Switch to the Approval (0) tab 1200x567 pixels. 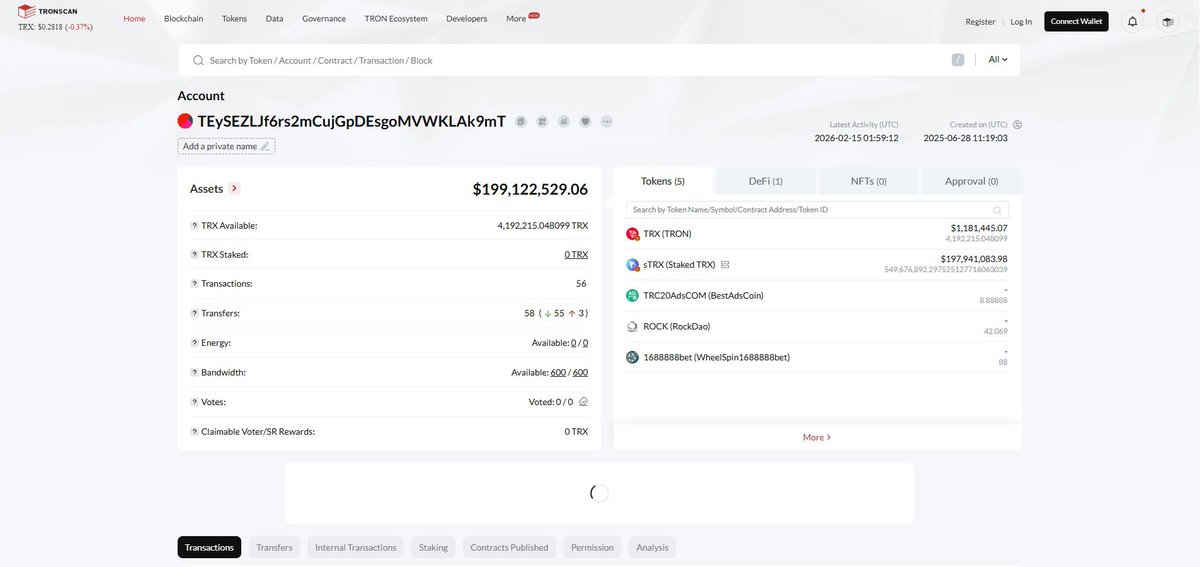tap(972, 181)
